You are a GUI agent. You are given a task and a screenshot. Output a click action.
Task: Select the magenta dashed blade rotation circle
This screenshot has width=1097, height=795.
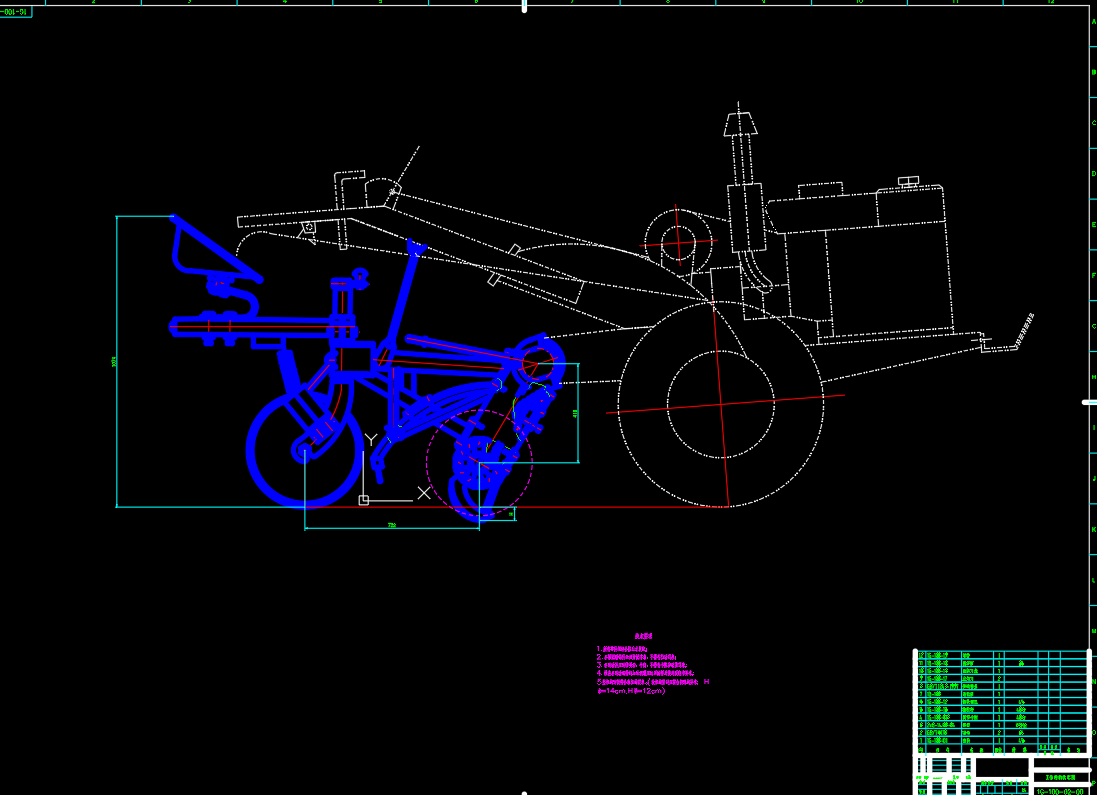479,465
